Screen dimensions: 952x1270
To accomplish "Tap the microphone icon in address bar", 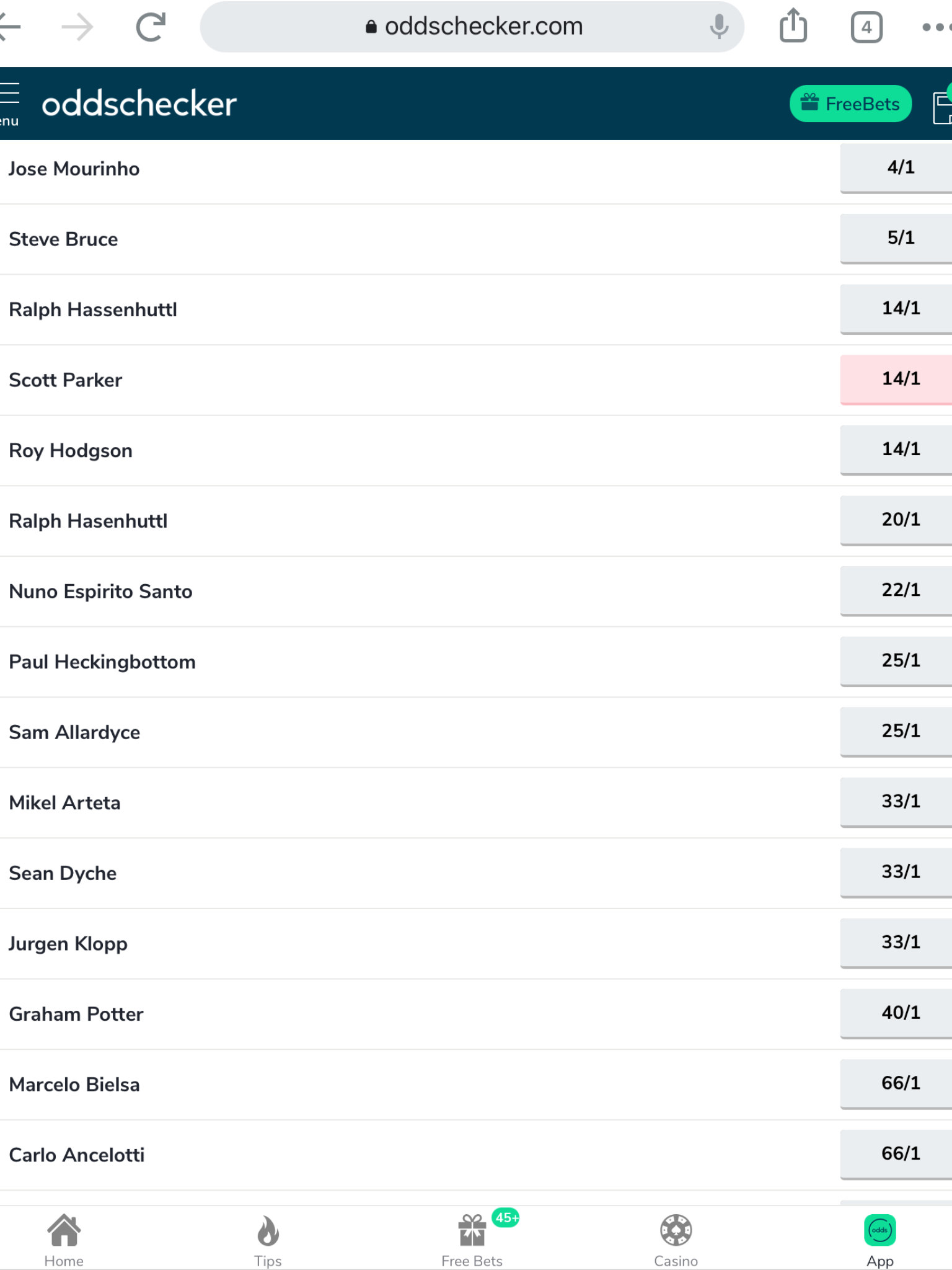I will (719, 27).
